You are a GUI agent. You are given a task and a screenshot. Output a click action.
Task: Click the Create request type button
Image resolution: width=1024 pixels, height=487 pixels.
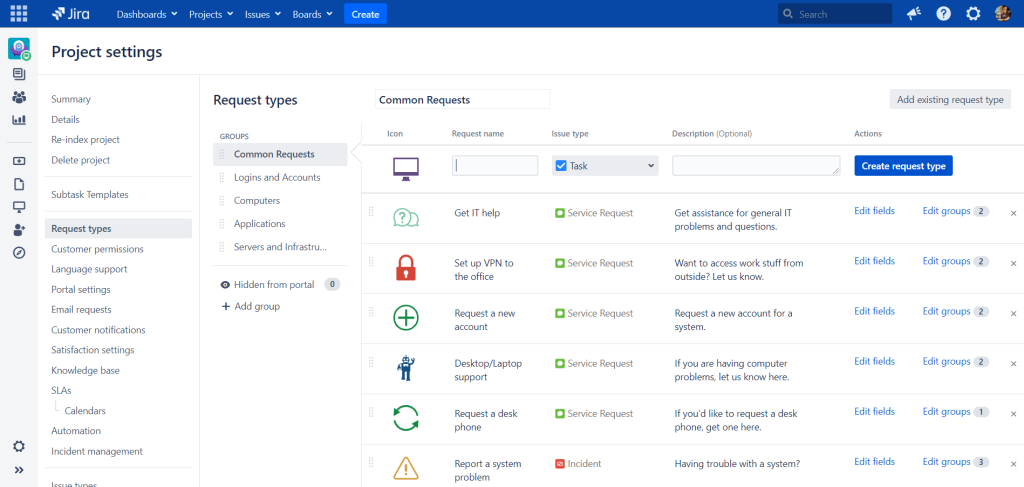[903, 166]
